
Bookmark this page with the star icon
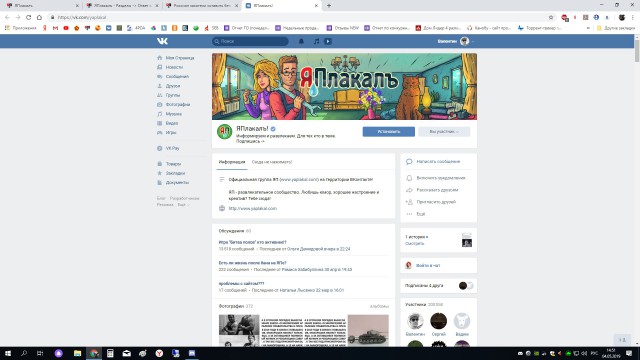coord(551,17)
